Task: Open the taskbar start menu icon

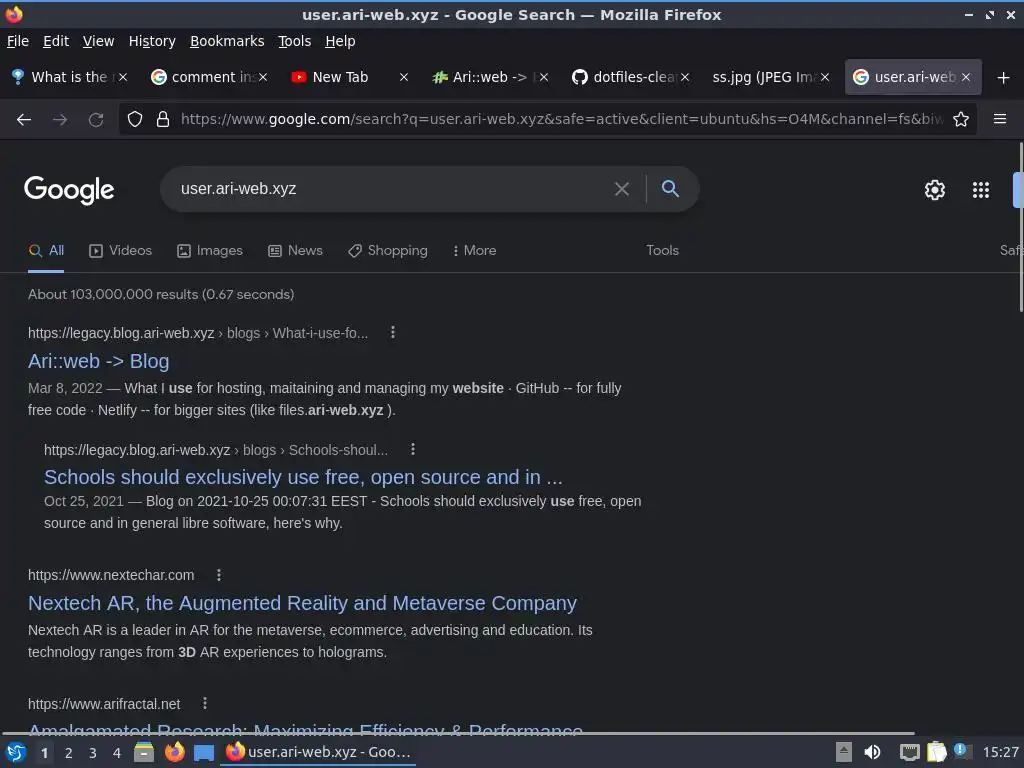Action: [16, 752]
